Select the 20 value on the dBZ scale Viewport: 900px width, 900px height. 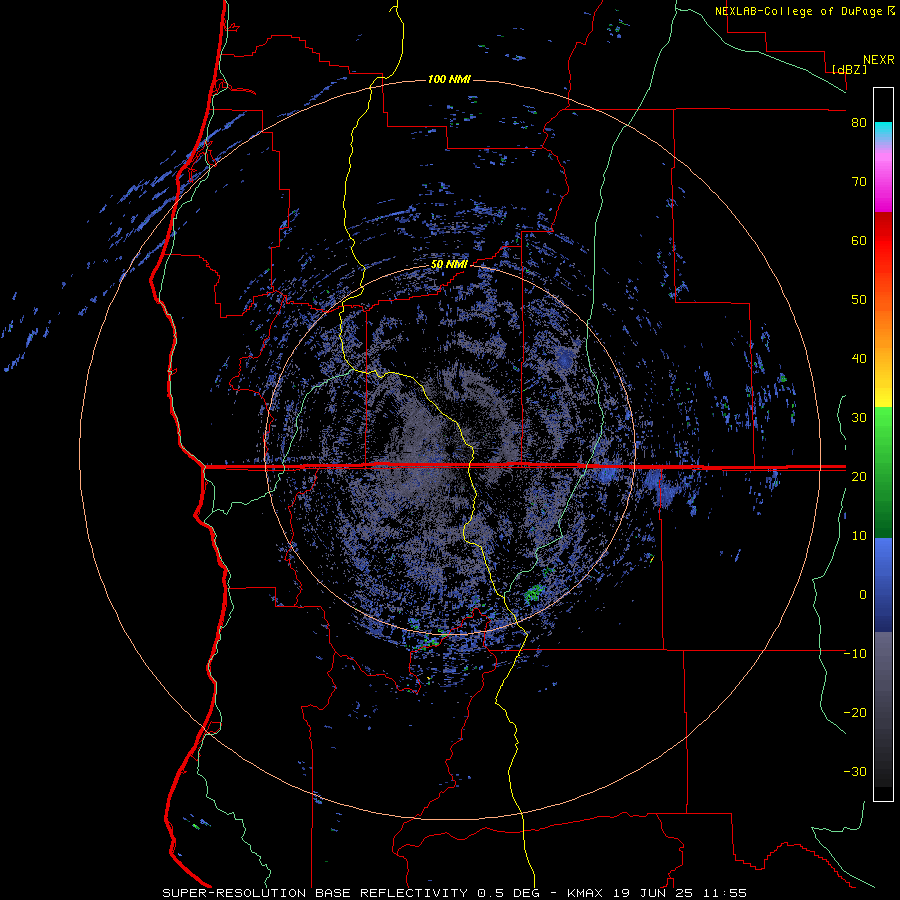pyautogui.click(x=859, y=477)
